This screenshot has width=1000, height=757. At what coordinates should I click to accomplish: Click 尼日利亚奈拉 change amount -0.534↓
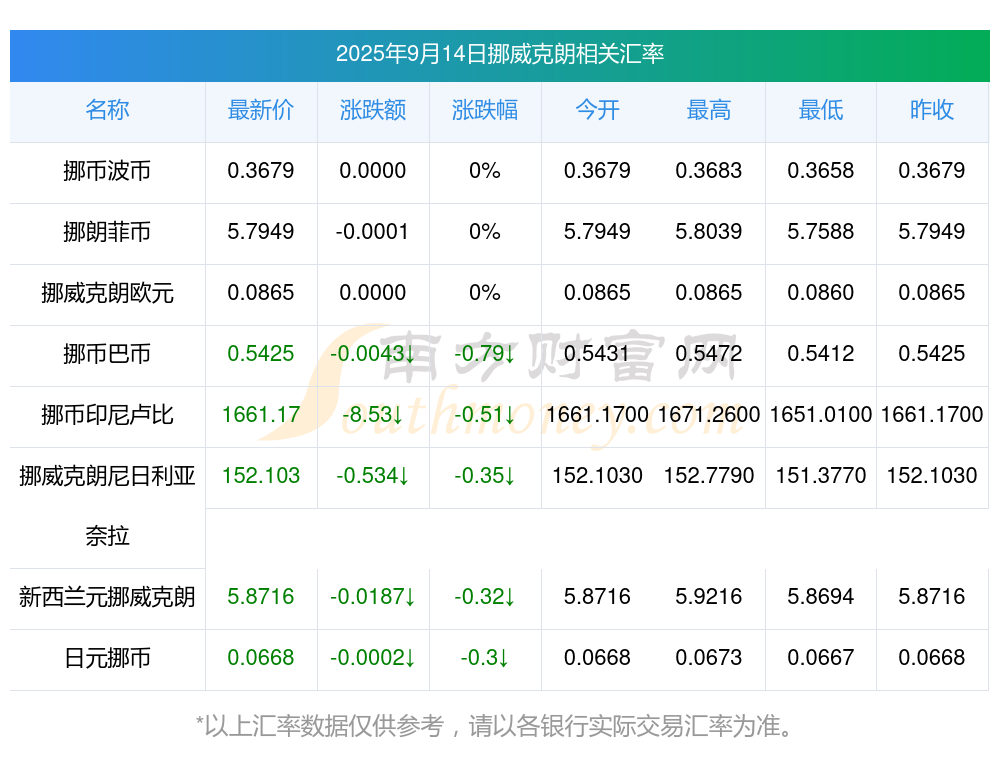pos(372,475)
